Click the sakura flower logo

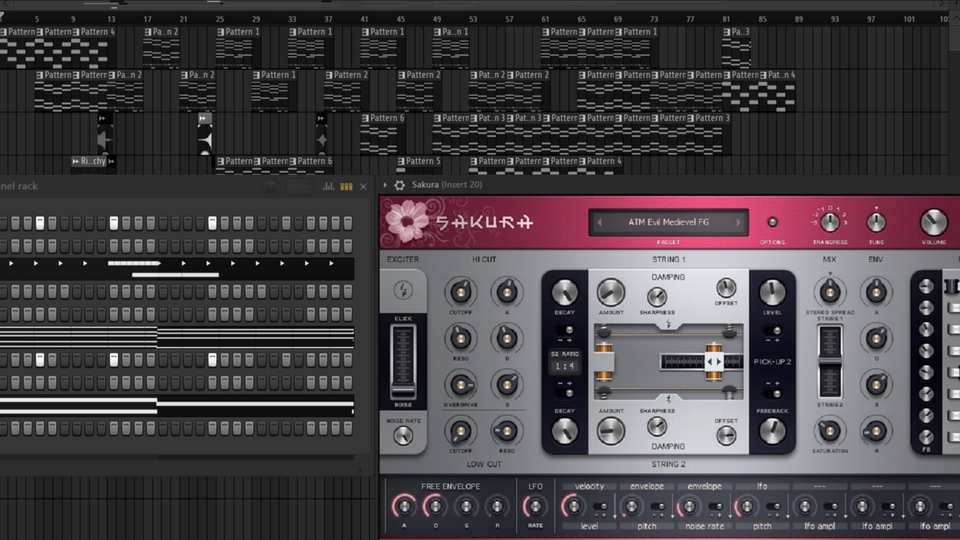point(405,220)
